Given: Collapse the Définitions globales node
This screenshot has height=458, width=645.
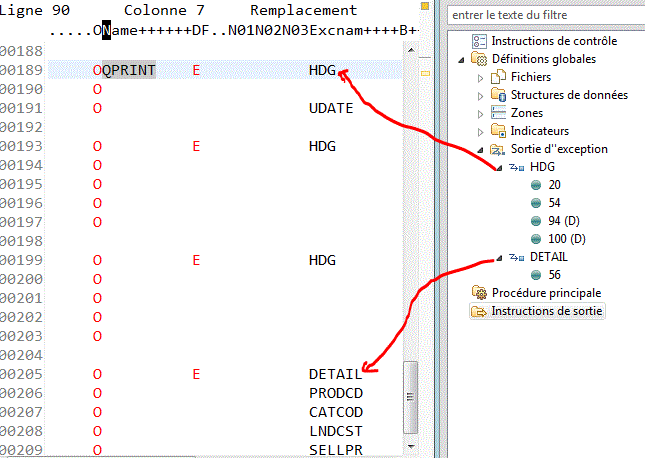Looking at the screenshot, I should pos(461,60).
